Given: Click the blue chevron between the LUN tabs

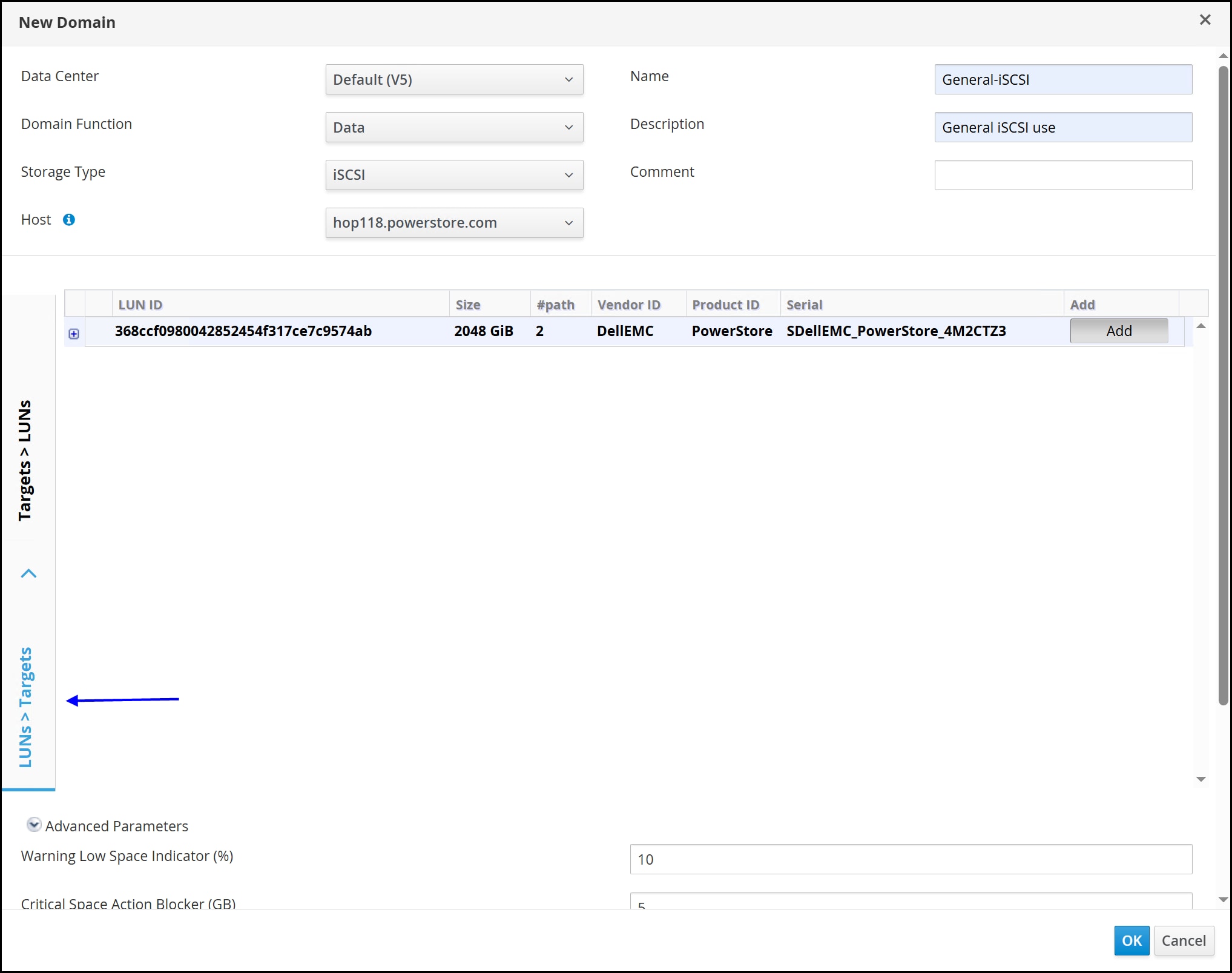Looking at the screenshot, I should pyautogui.click(x=28, y=573).
